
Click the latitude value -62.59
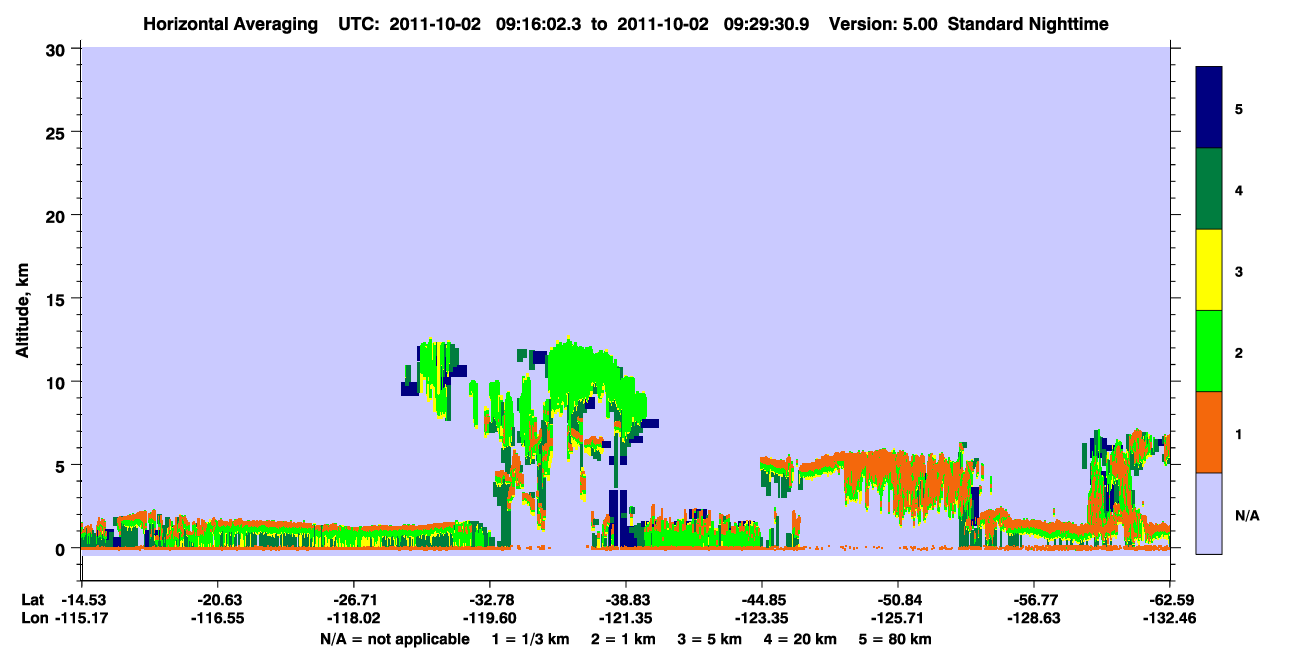[x=1170, y=600]
